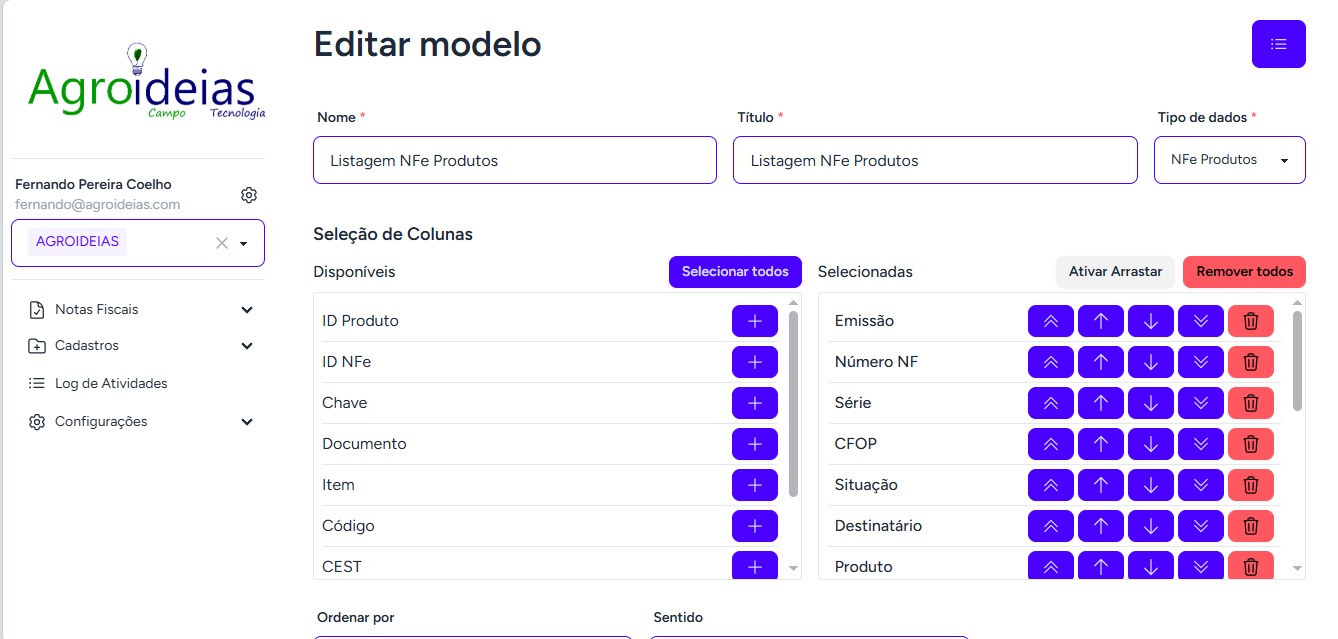Remove the Destinatário column via trash icon
The height and width of the screenshot is (639, 1338).
1250,526
